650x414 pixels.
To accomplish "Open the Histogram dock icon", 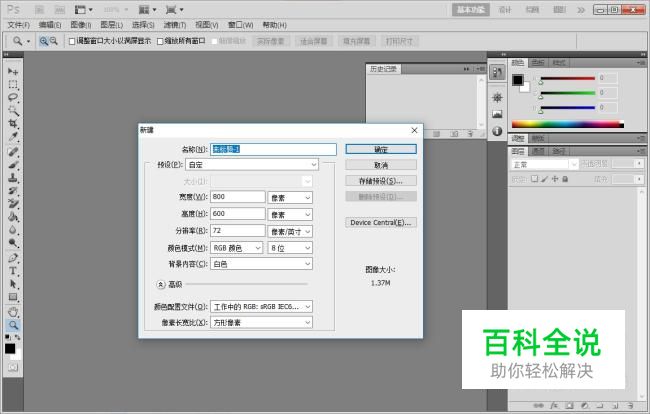I will pyautogui.click(x=497, y=114).
